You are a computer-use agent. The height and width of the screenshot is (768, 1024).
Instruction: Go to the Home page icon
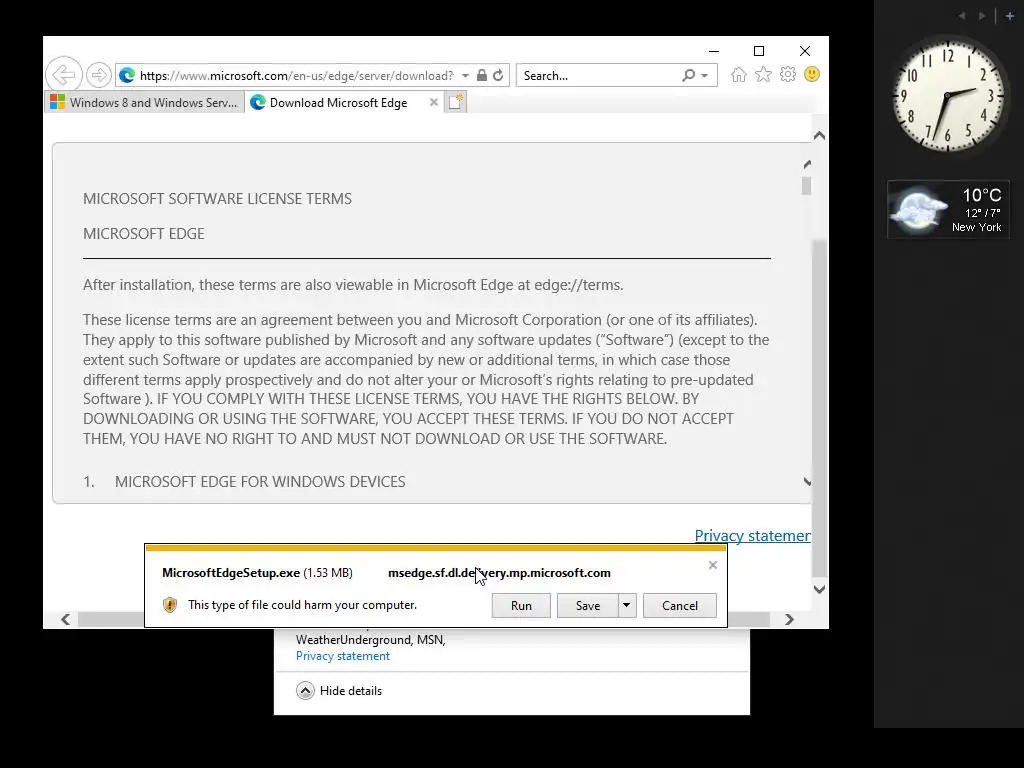point(739,74)
